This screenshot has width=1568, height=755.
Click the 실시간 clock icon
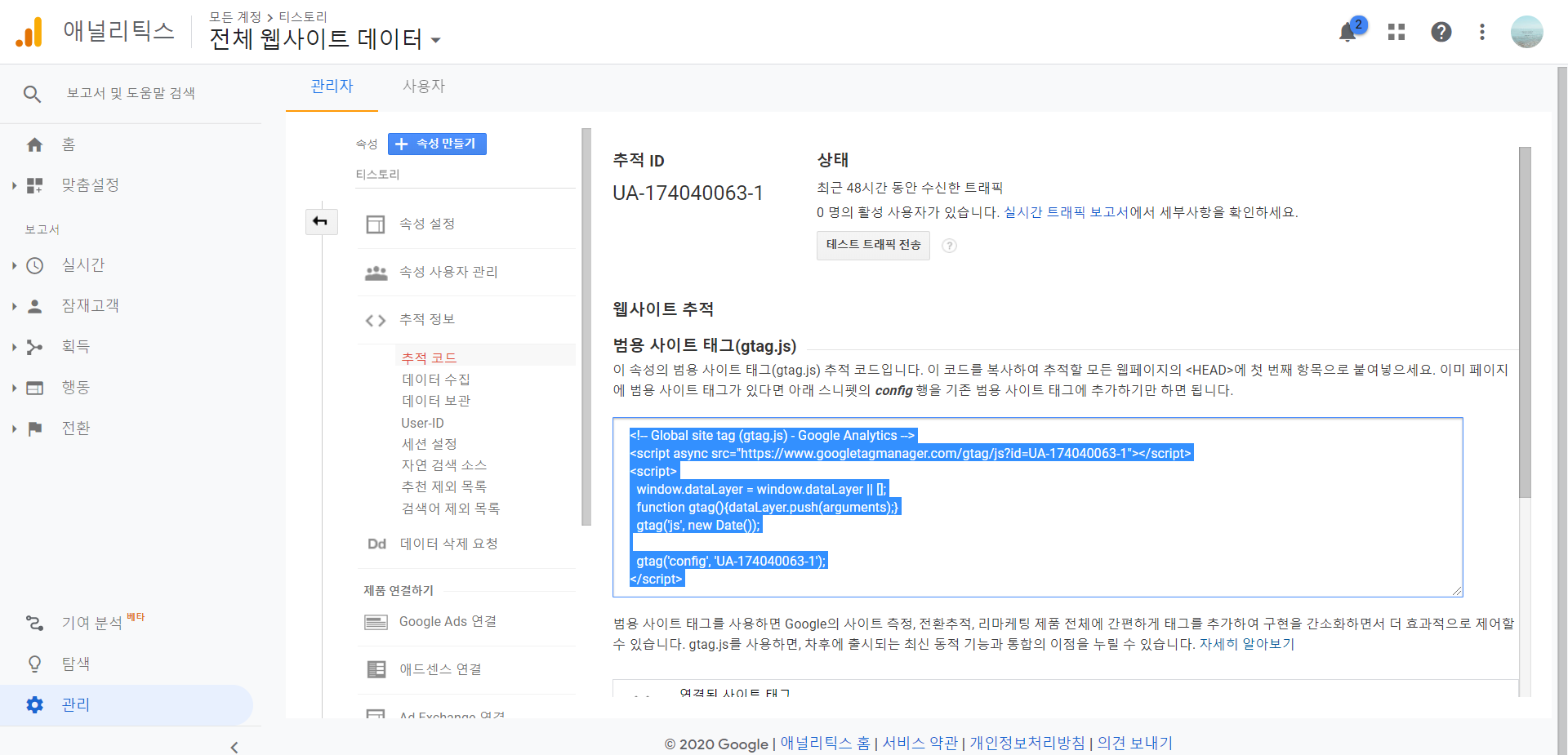click(34, 265)
